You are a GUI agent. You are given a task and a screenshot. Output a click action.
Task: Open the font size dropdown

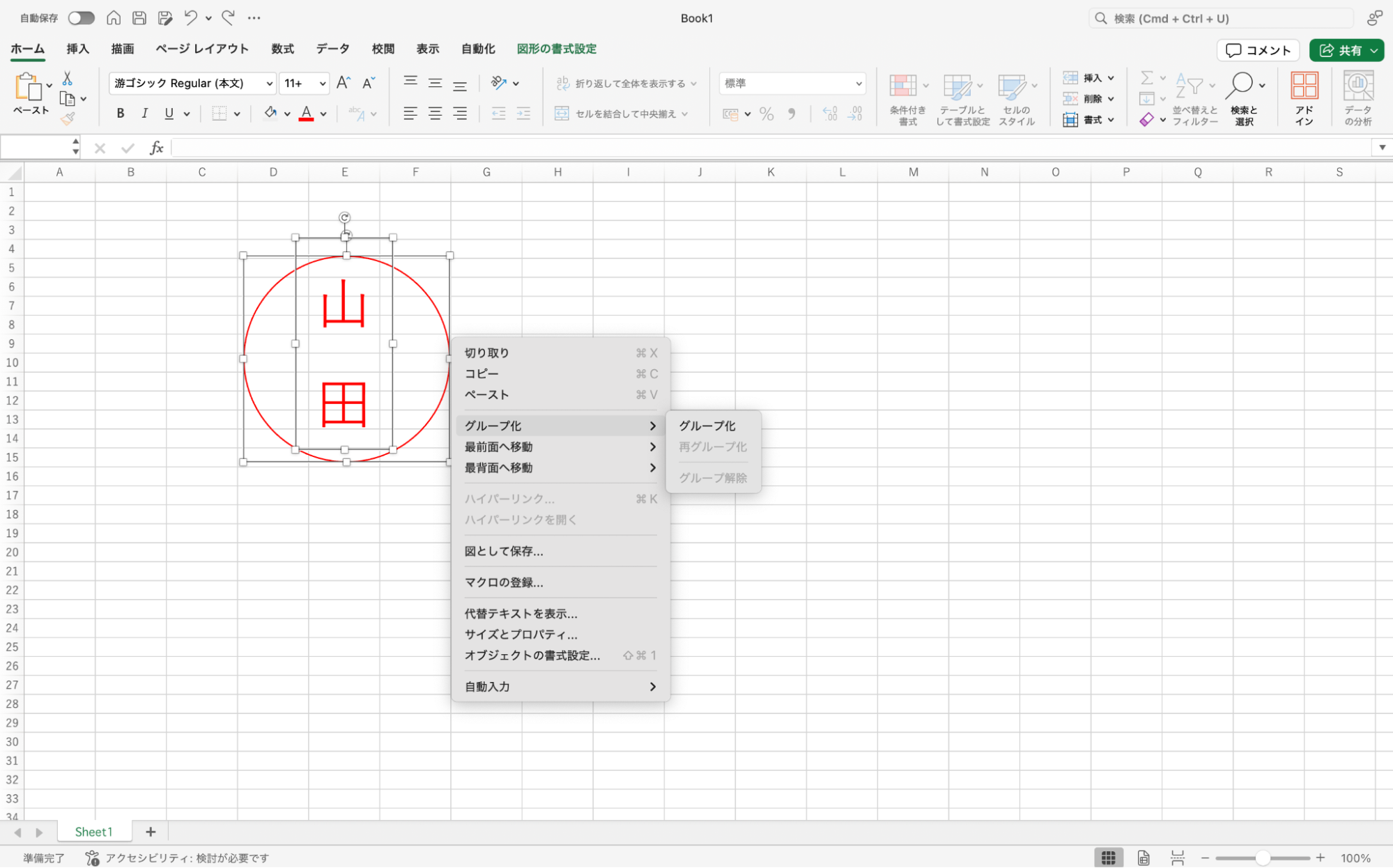(x=304, y=83)
